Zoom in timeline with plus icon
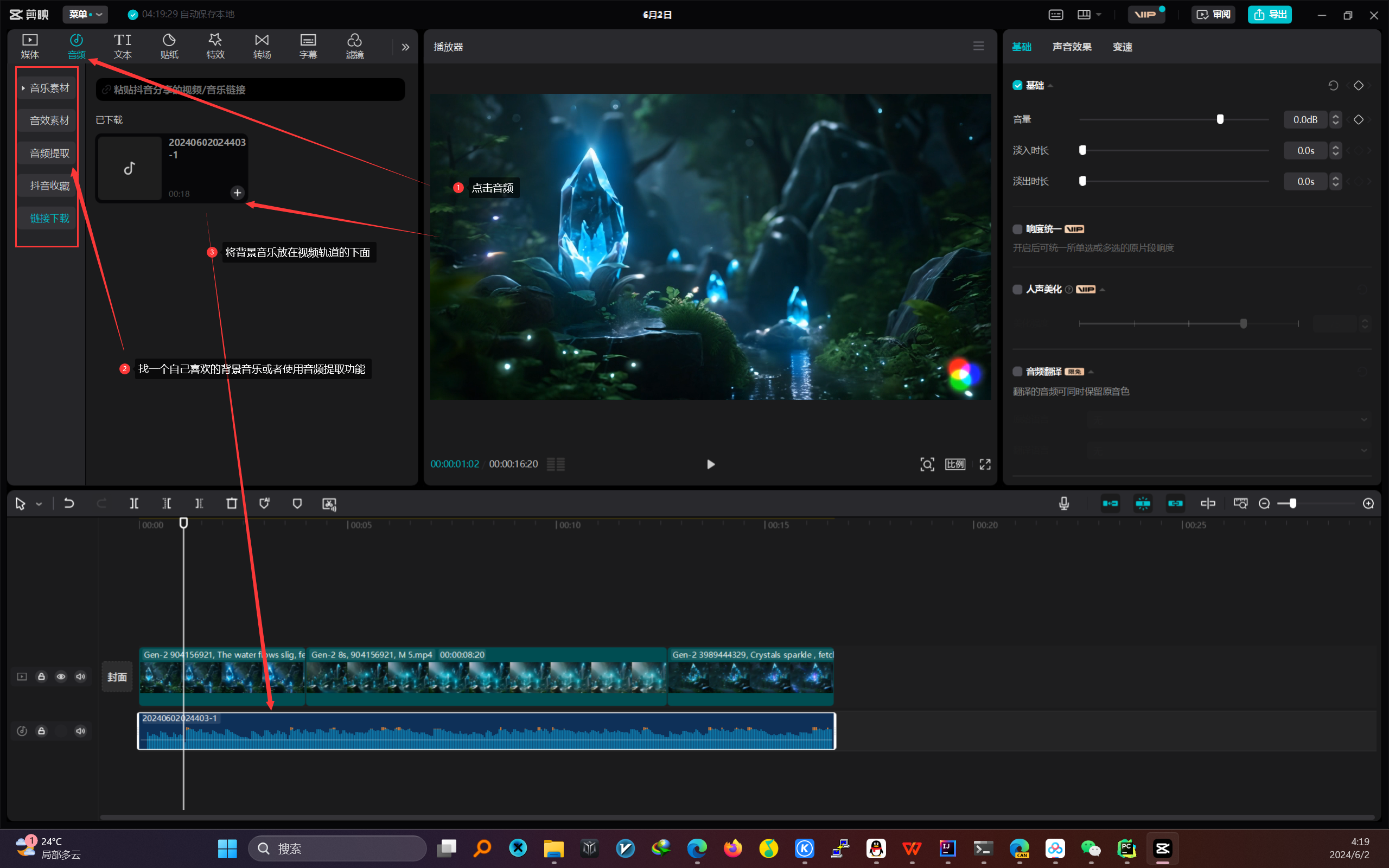 (x=1368, y=503)
